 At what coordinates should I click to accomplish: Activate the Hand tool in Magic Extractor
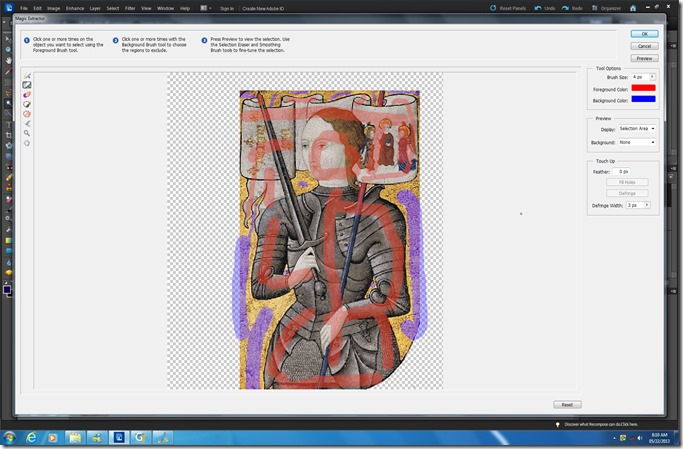(27, 143)
